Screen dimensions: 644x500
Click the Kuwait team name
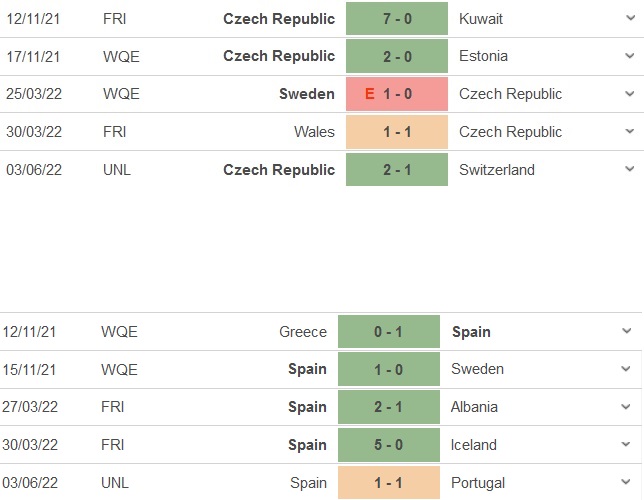[481, 19]
